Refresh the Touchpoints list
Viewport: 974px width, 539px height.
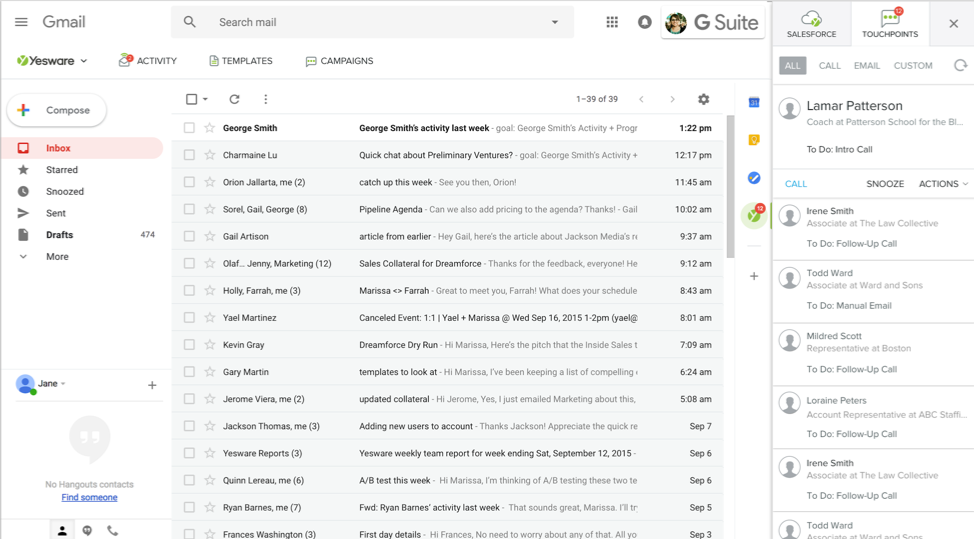[x=960, y=65]
